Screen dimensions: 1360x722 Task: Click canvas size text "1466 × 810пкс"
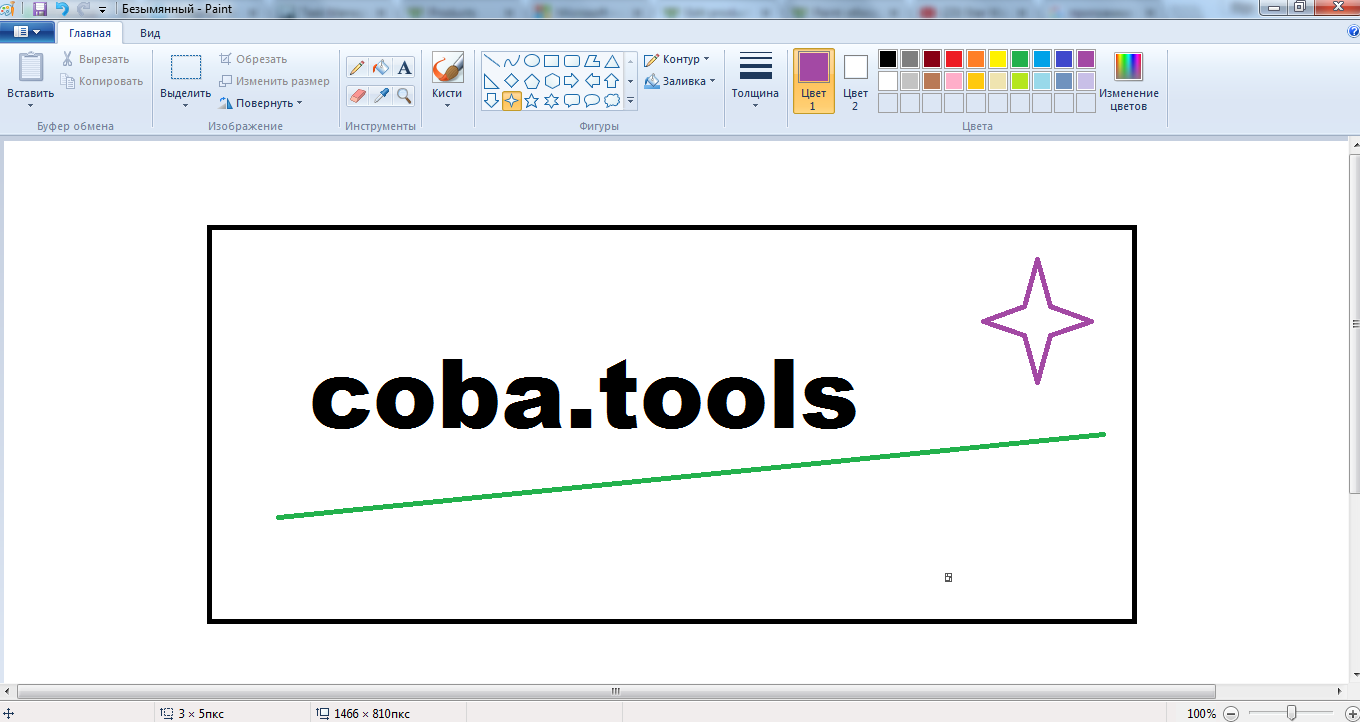[371, 714]
